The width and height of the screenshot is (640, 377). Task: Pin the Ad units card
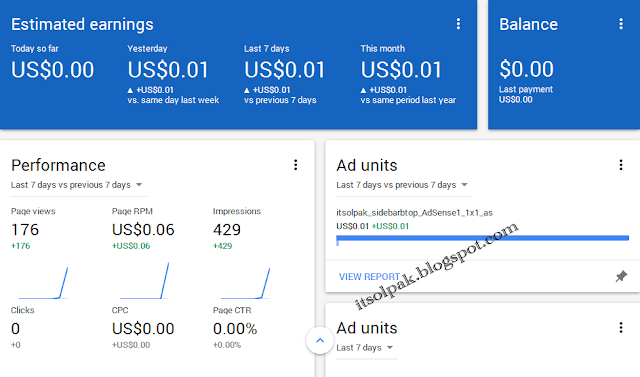click(x=621, y=276)
